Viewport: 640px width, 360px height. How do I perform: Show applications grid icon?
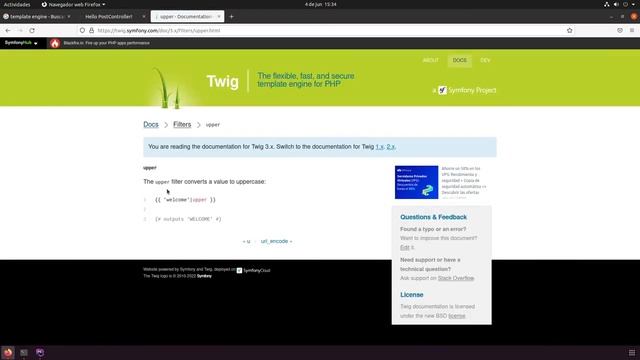(x=632, y=353)
